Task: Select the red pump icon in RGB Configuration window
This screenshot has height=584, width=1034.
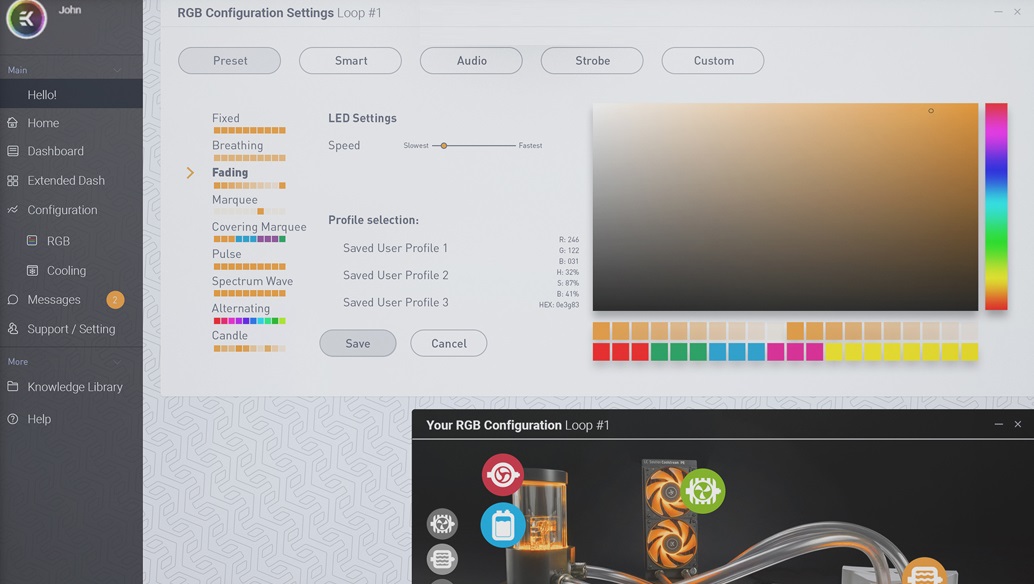Action: pos(502,474)
